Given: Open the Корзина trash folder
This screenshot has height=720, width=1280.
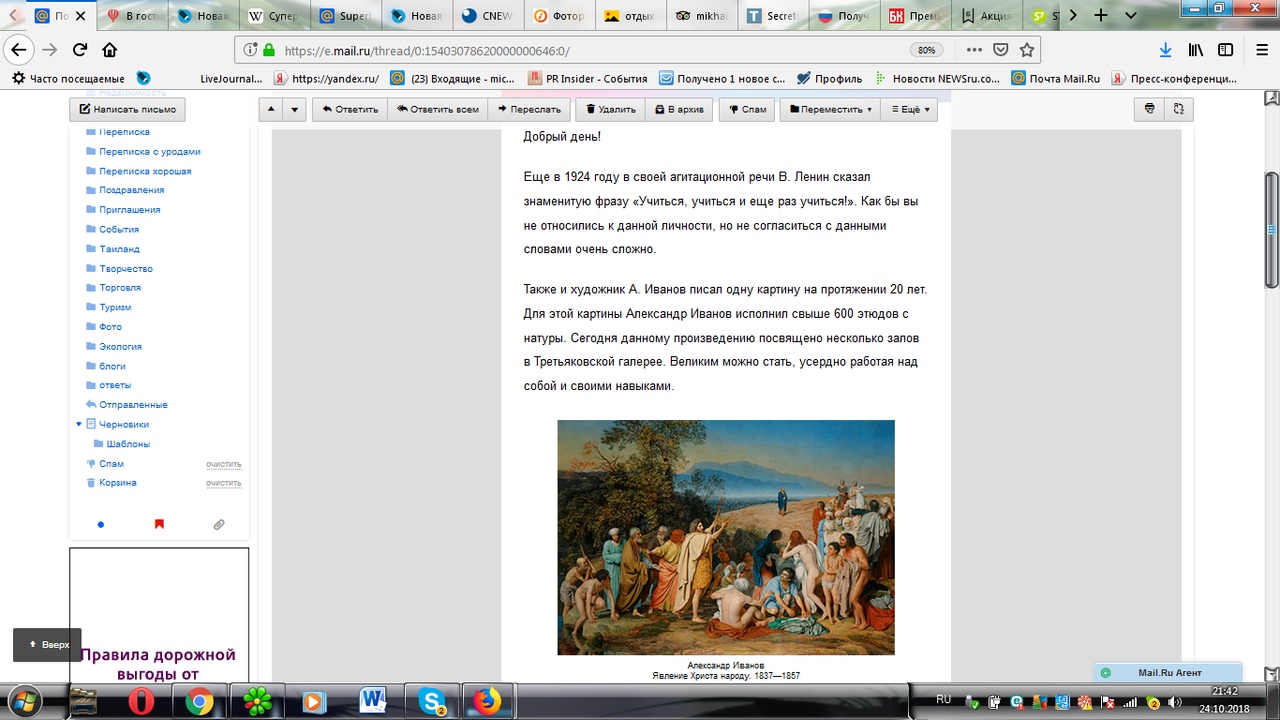Looking at the screenshot, I should (x=118, y=483).
